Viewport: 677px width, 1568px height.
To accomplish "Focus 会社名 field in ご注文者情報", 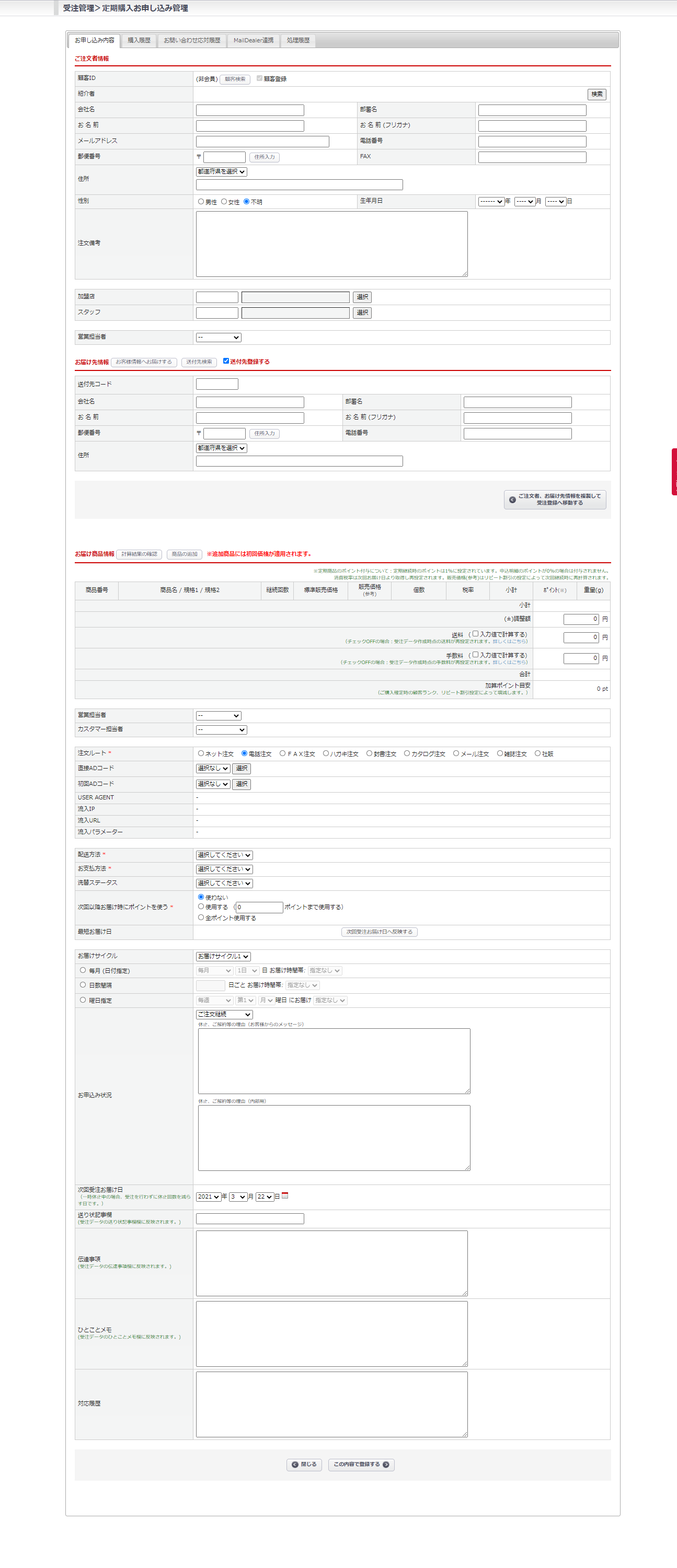I will (250, 110).
